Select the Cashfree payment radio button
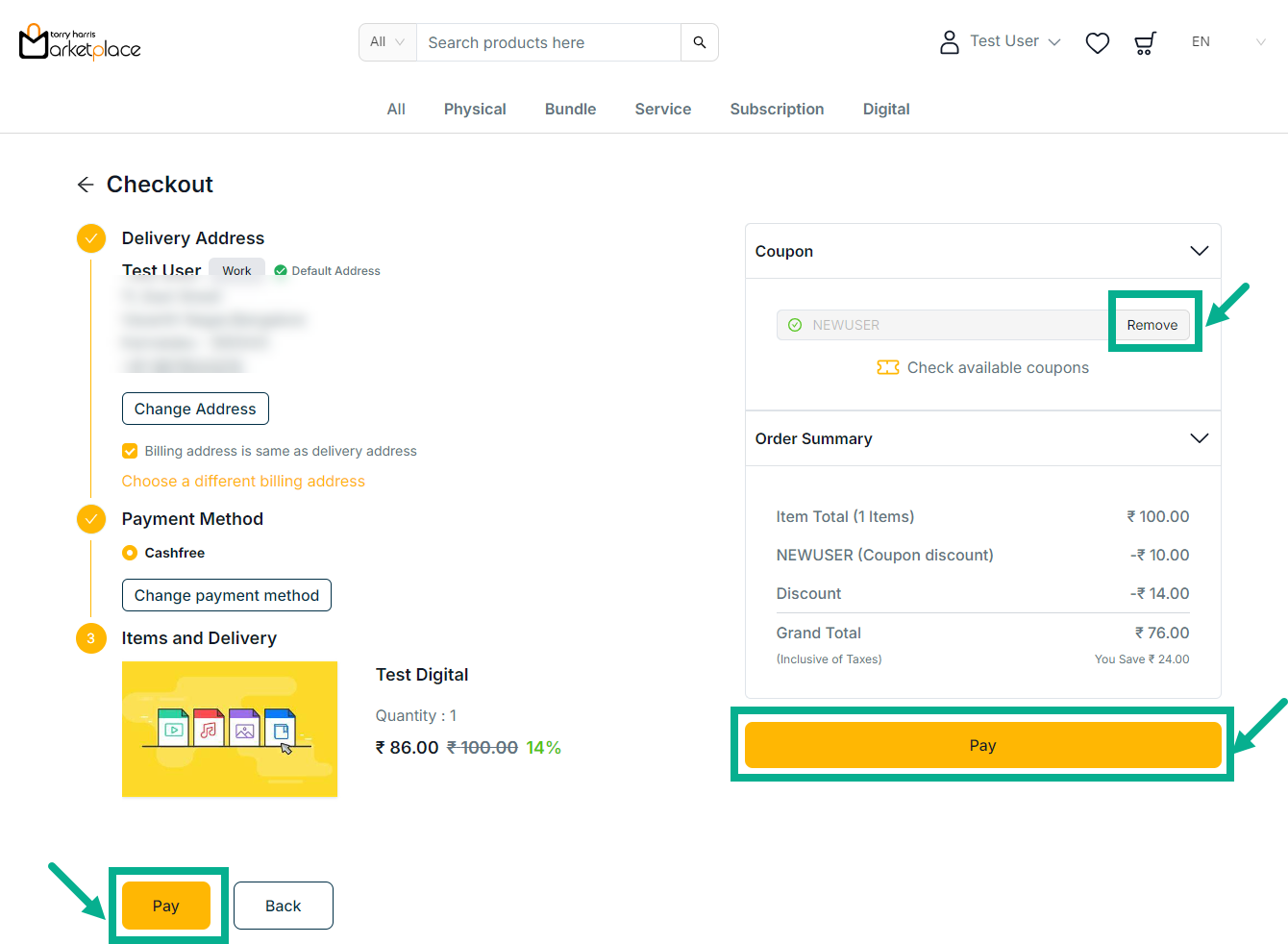The height and width of the screenshot is (944, 1288). (x=130, y=553)
